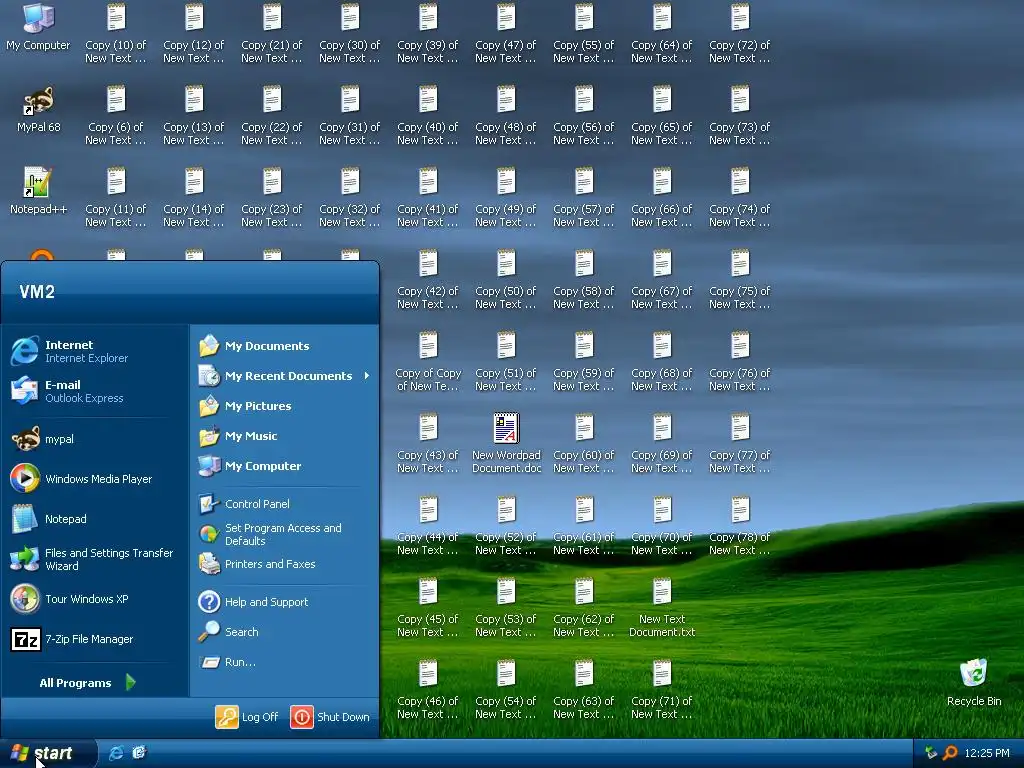
Task: Open the Recycle Bin
Action: [x=974, y=683]
